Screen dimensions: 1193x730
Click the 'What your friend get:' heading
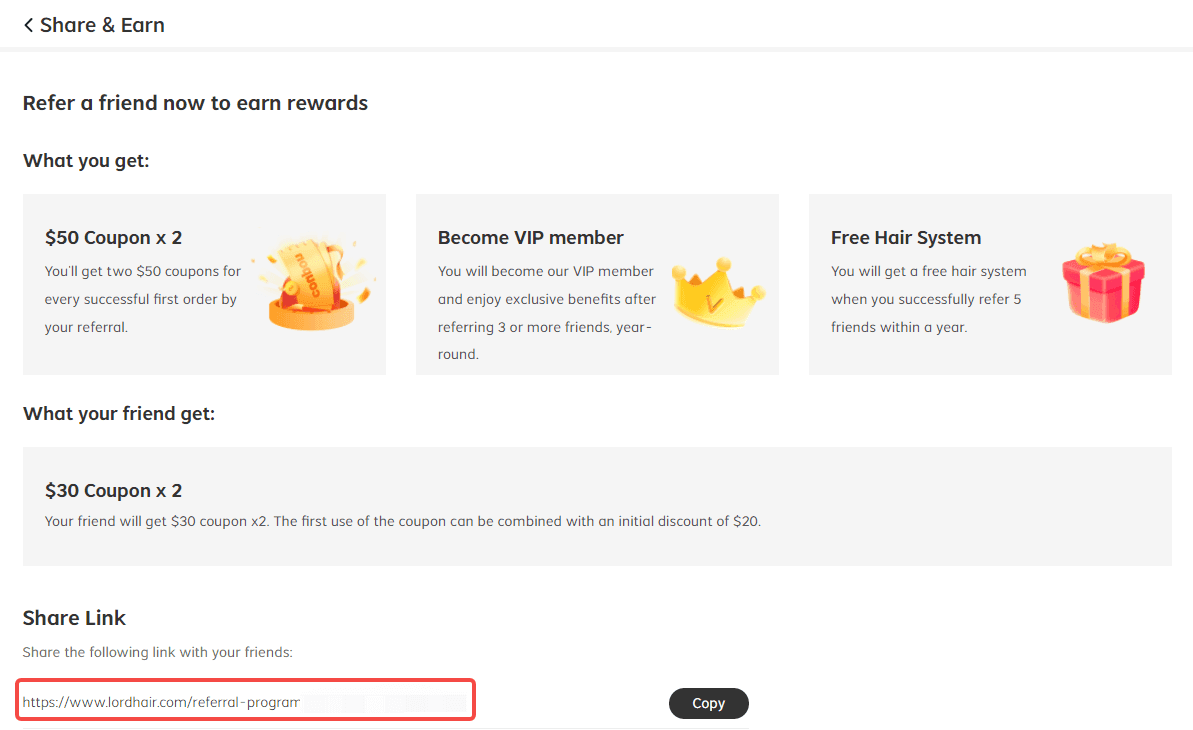(x=119, y=413)
